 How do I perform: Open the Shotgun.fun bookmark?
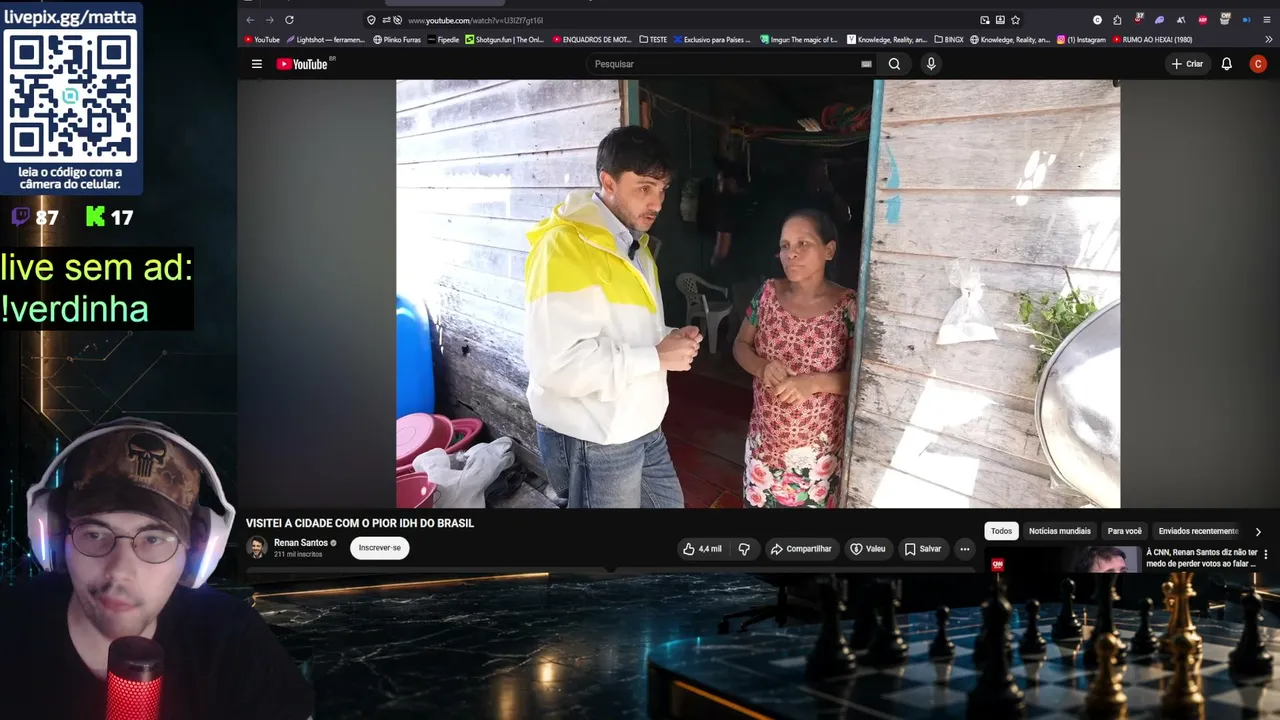tap(505, 40)
